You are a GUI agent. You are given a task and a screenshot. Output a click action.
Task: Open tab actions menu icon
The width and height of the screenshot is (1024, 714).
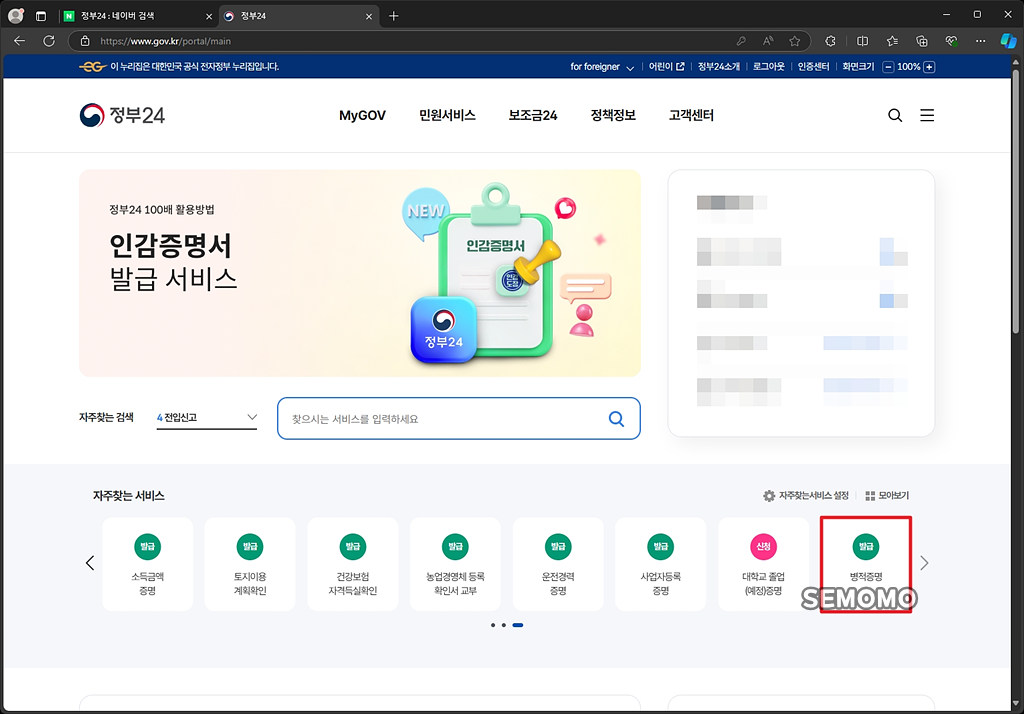point(40,16)
